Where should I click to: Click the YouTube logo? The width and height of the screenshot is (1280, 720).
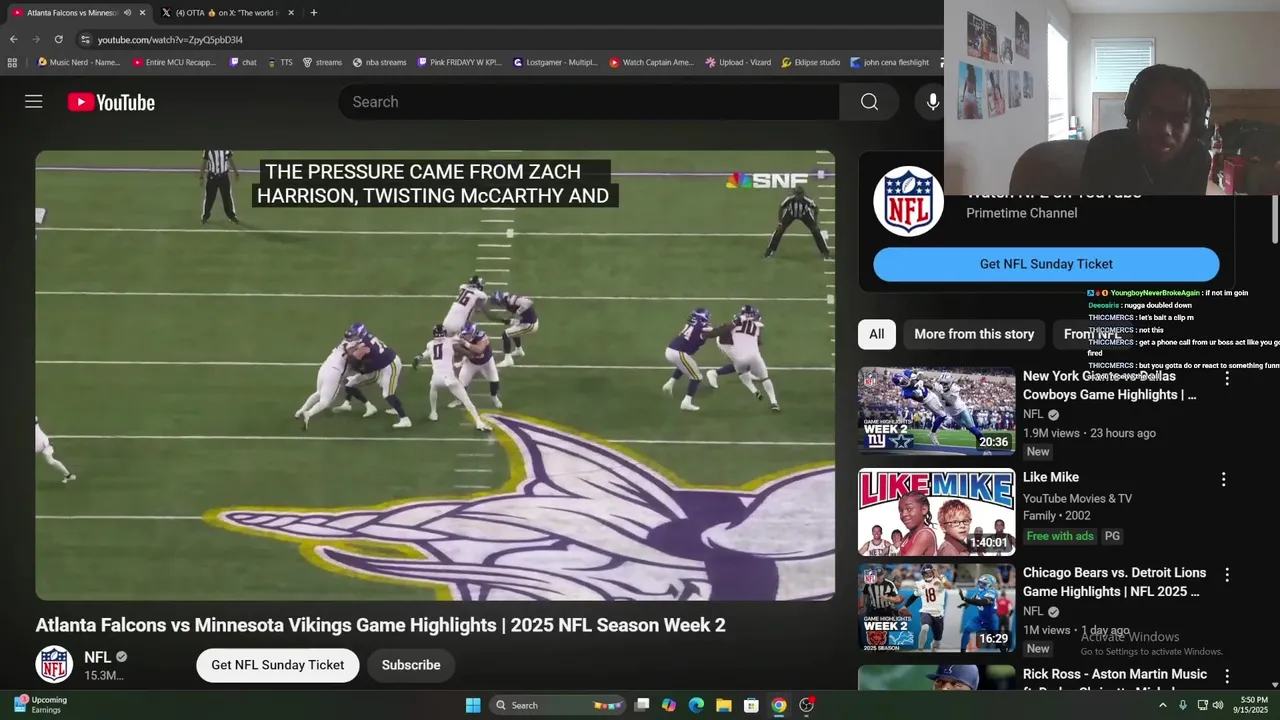tap(111, 102)
